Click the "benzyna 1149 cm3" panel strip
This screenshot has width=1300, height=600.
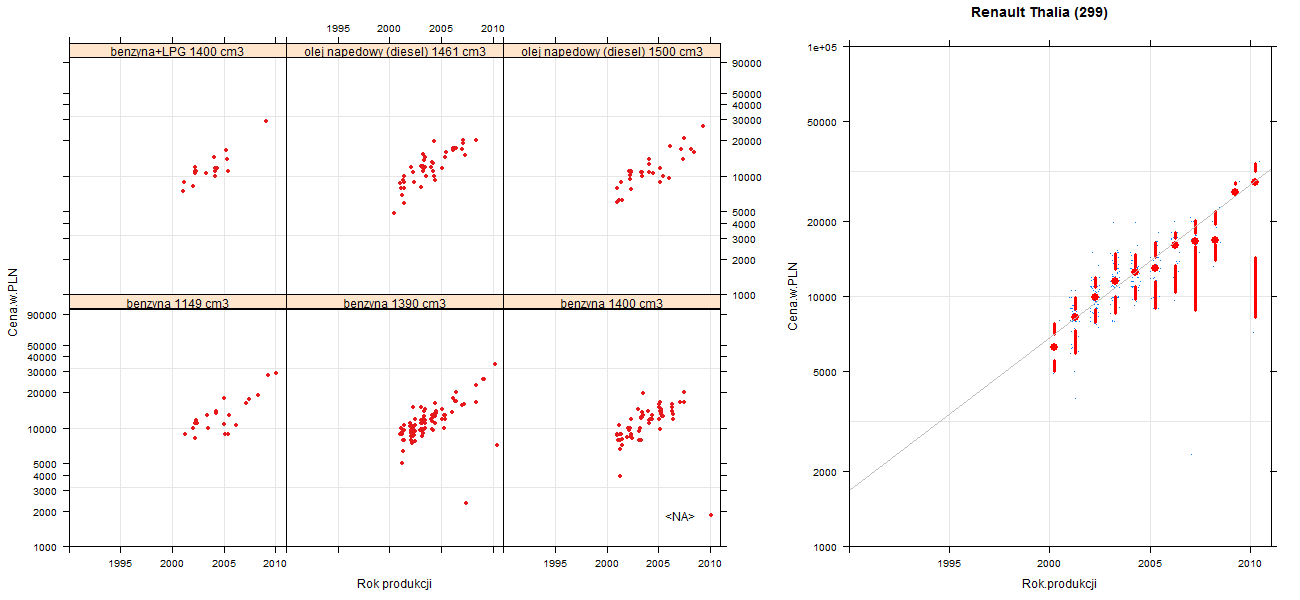[x=178, y=302]
